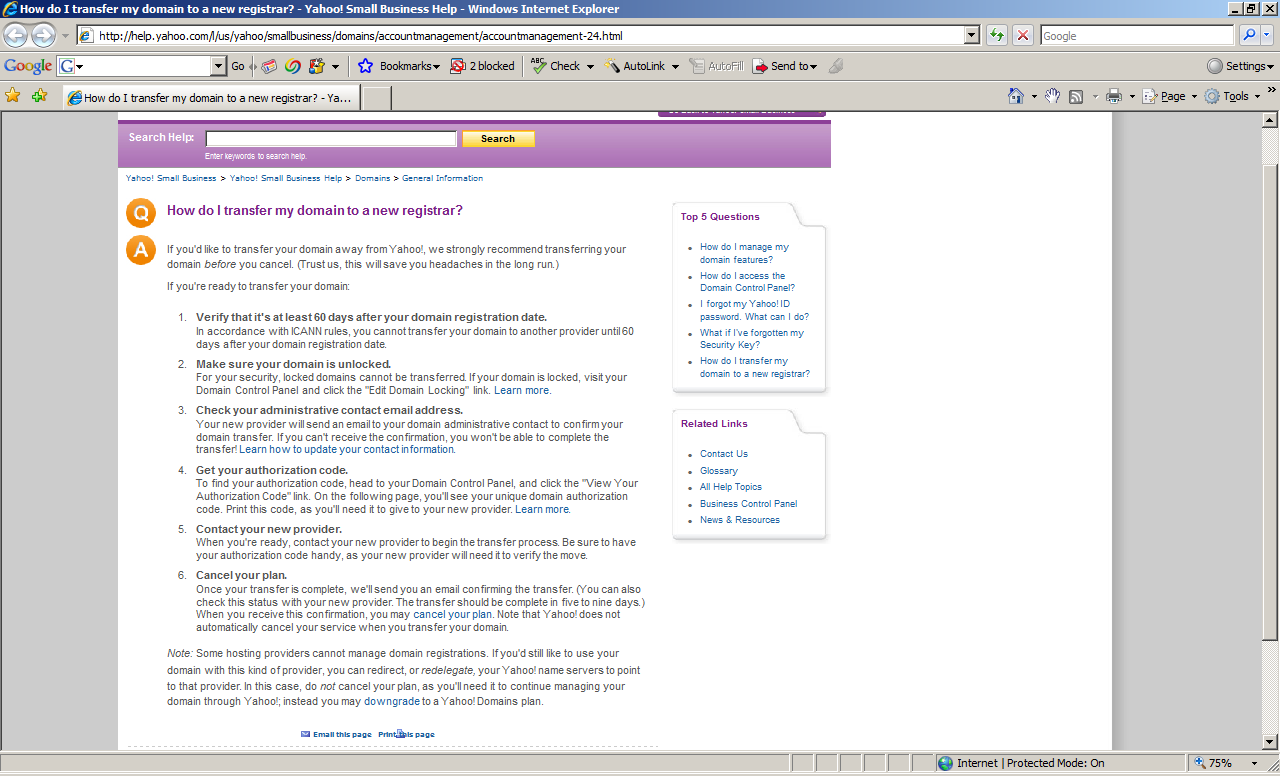Viewport: 1280px width, 776px height.
Task: Click the Google search box in browser
Action: coord(1137,36)
